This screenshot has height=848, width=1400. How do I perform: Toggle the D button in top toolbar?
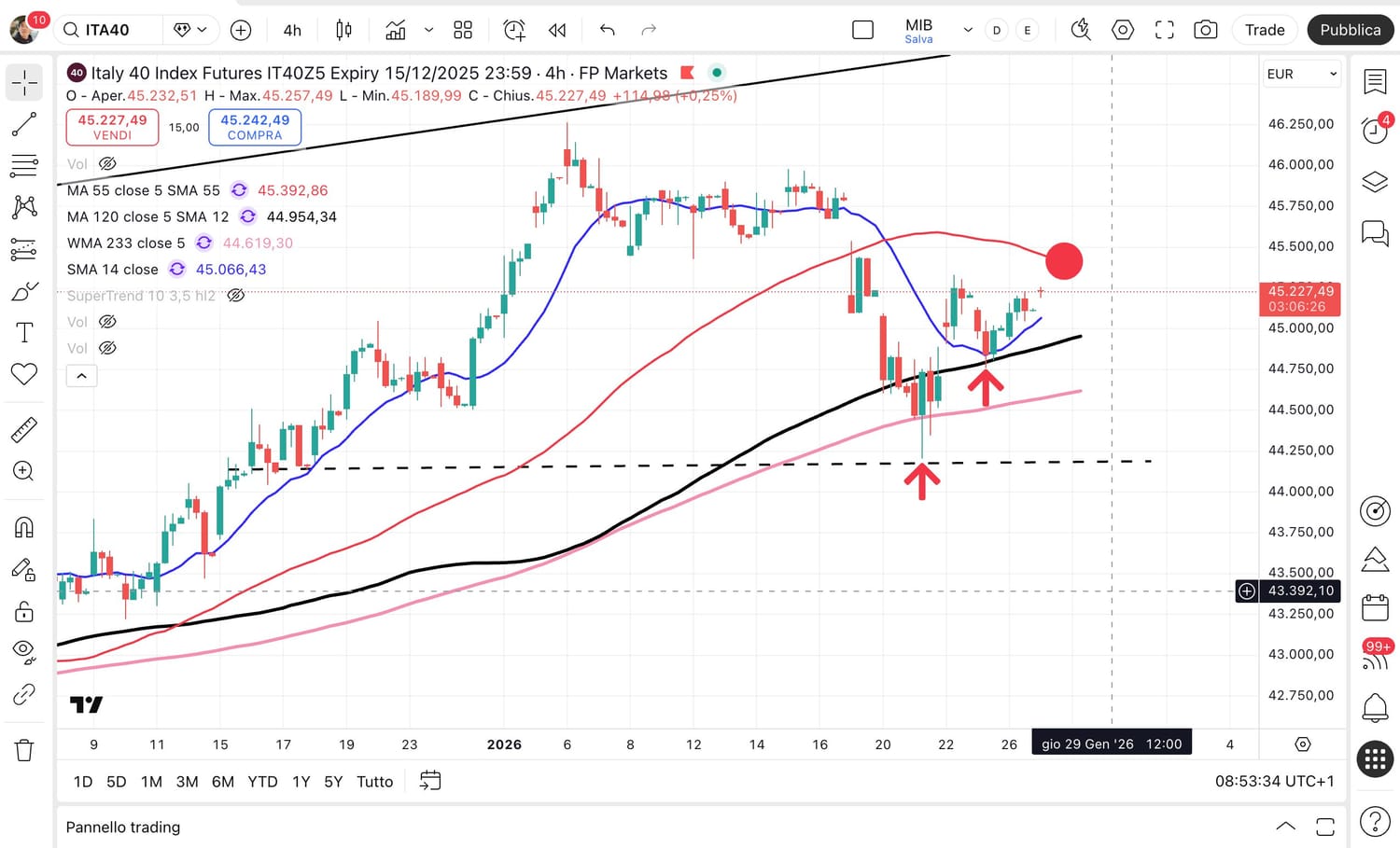click(x=997, y=30)
